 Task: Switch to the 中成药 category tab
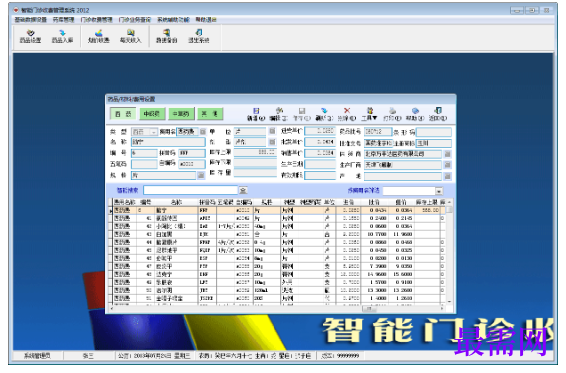(152, 114)
